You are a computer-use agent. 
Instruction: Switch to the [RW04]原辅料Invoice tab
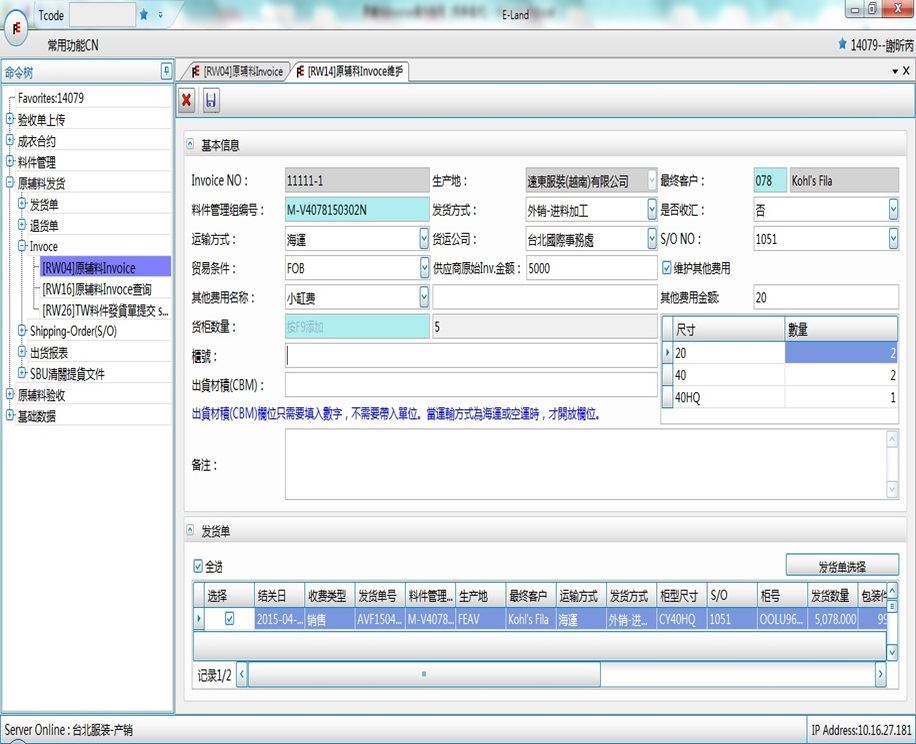click(238, 71)
